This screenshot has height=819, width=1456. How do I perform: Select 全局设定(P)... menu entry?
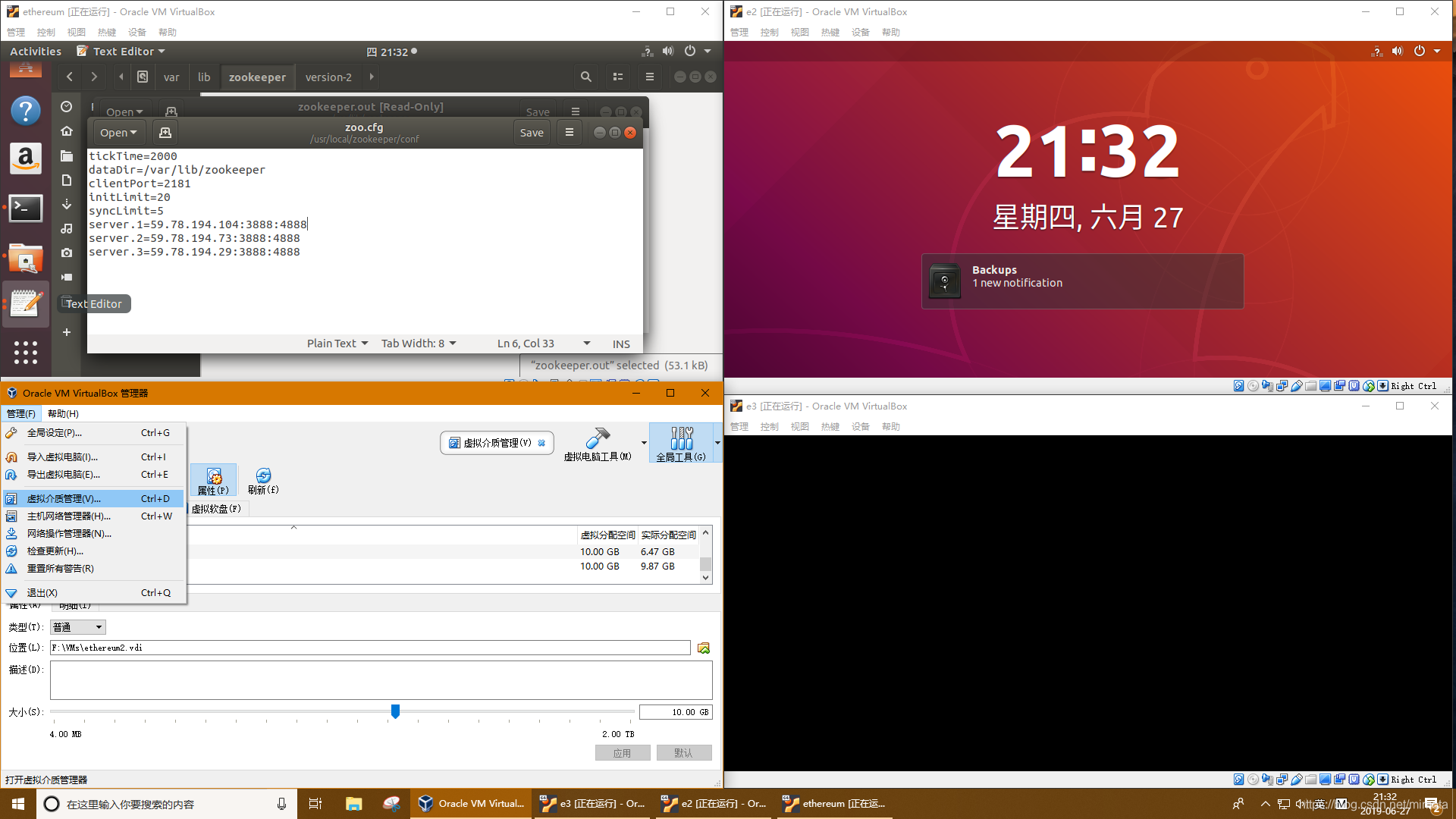[x=94, y=433]
